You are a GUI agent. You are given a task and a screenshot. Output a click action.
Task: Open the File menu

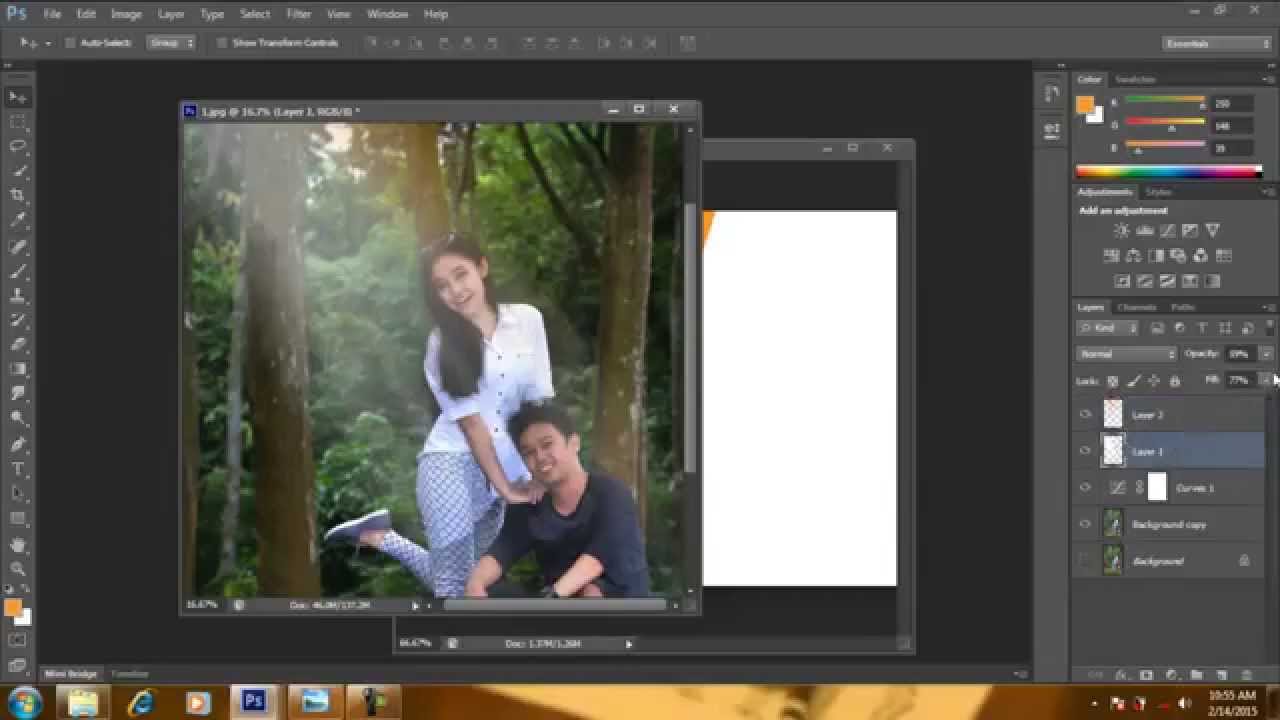[52, 14]
